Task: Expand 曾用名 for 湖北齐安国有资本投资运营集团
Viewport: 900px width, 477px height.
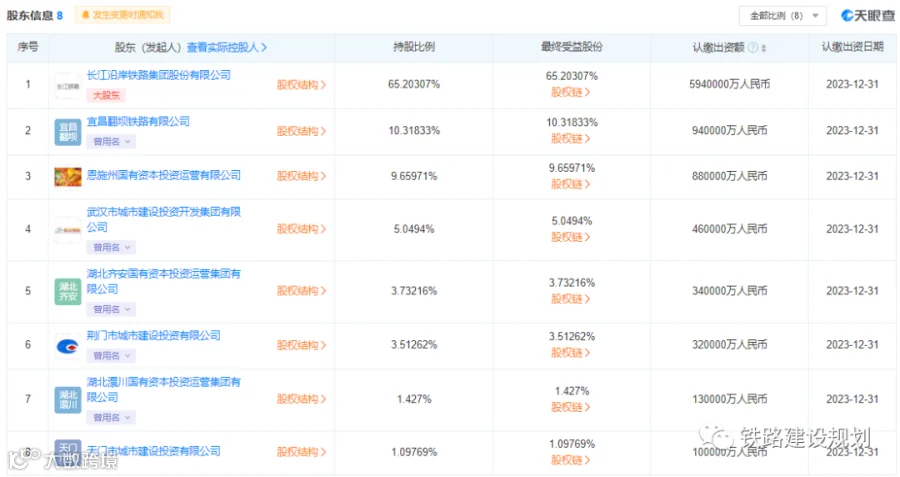Action: click(x=111, y=309)
